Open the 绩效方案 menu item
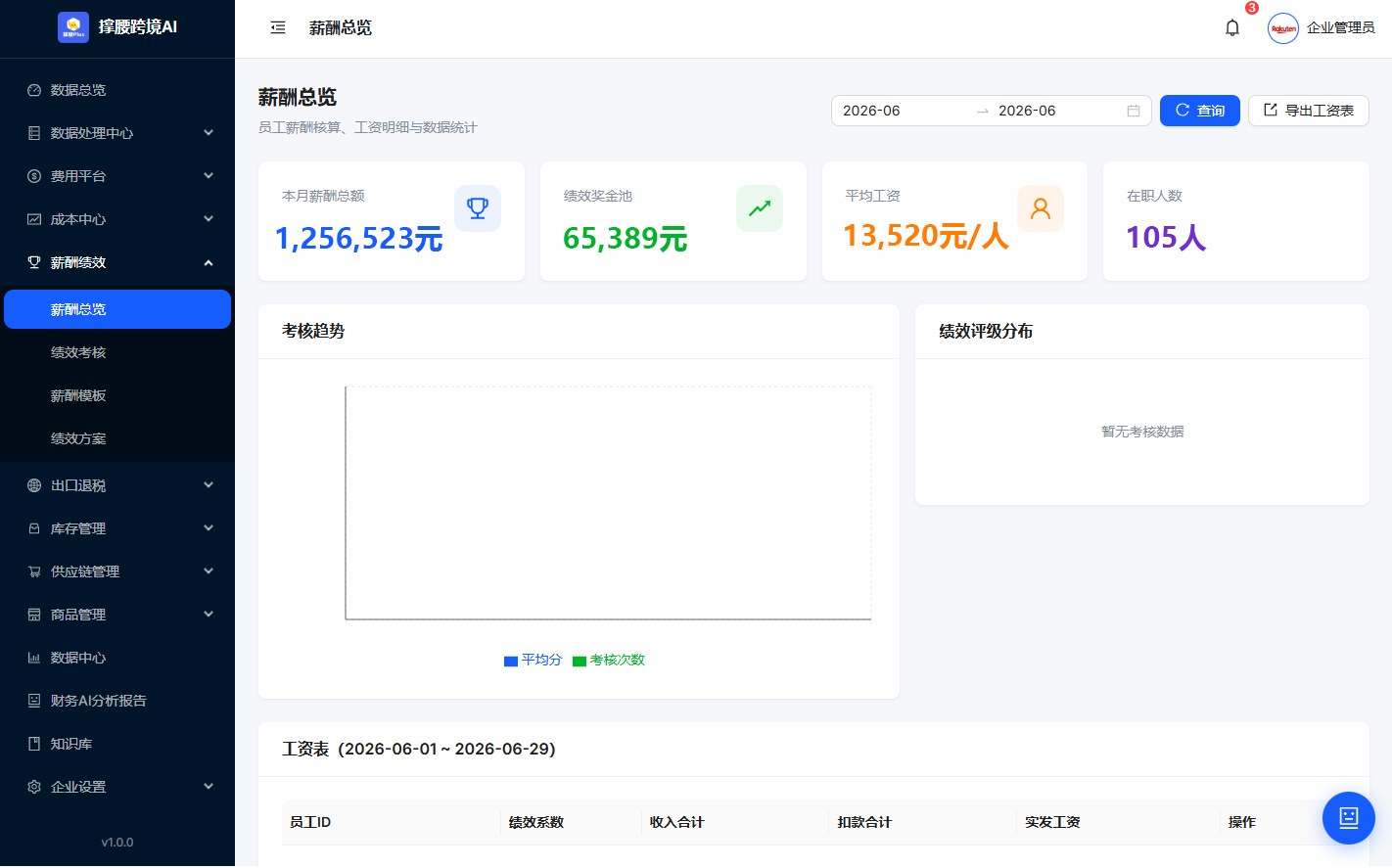Viewport: 1392px width, 868px height. pos(117,438)
